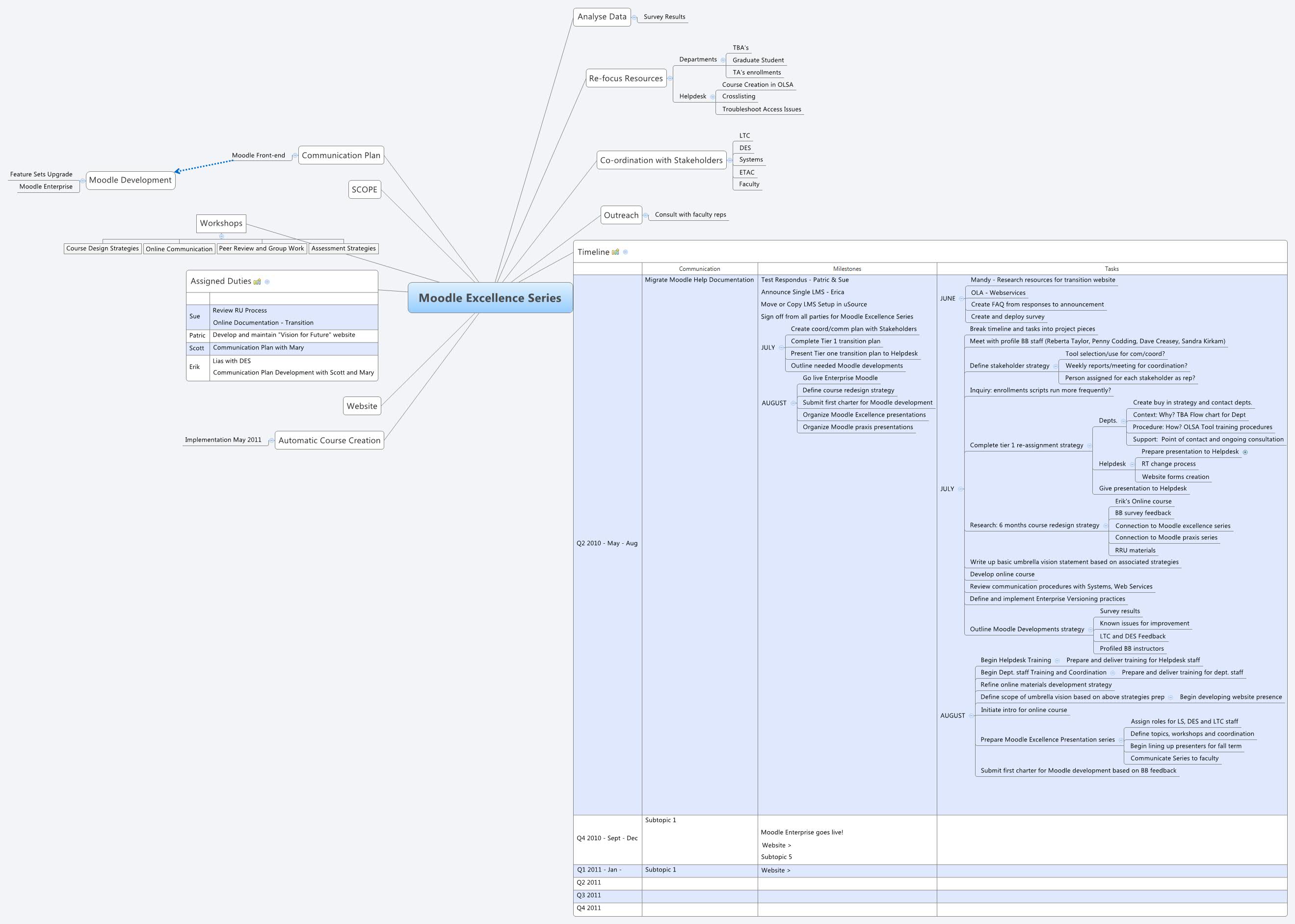This screenshot has height=924, width=1295.
Task: Collapse the AUGUST milestones group
Action: click(x=793, y=402)
